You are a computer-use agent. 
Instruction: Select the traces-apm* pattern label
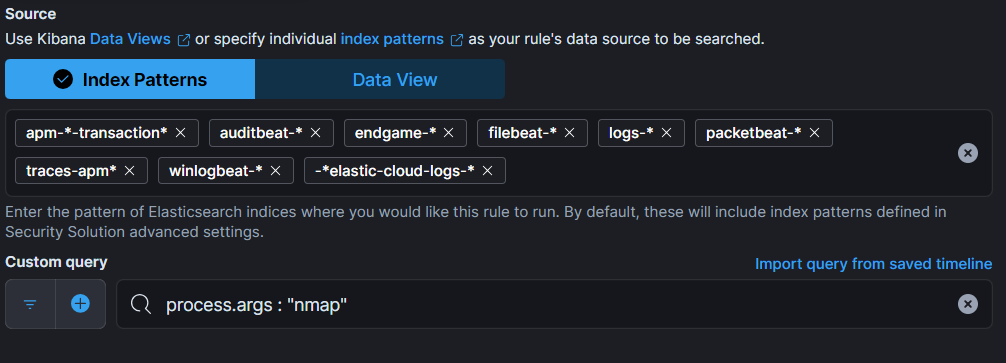[x=71, y=171]
